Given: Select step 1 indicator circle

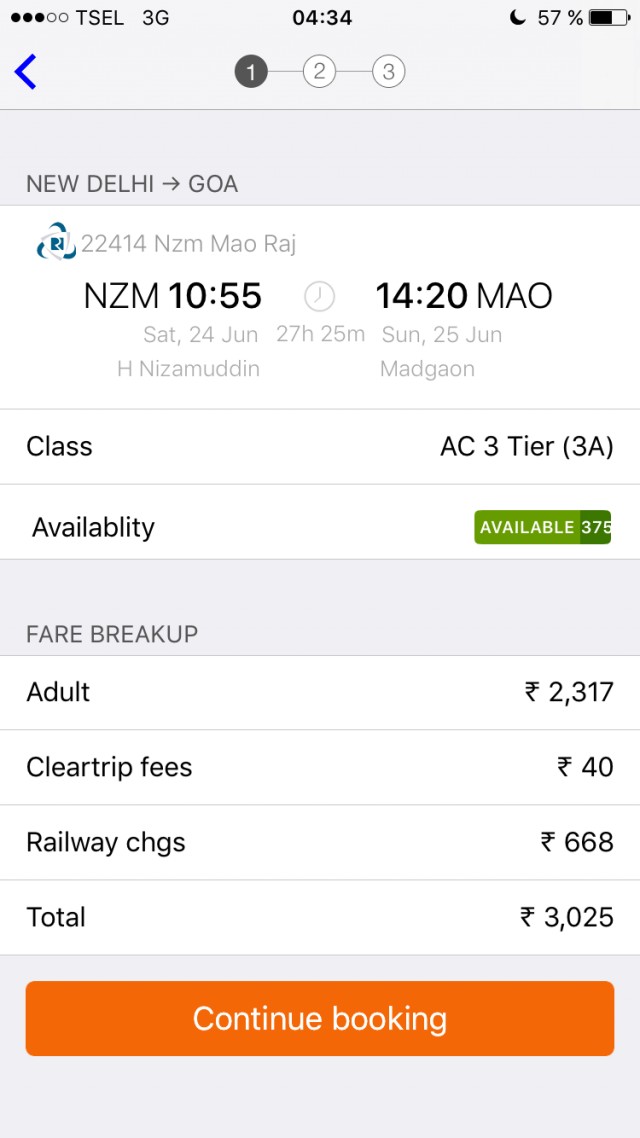Looking at the screenshot, I should pyautogui.click(x=251, y=72).
